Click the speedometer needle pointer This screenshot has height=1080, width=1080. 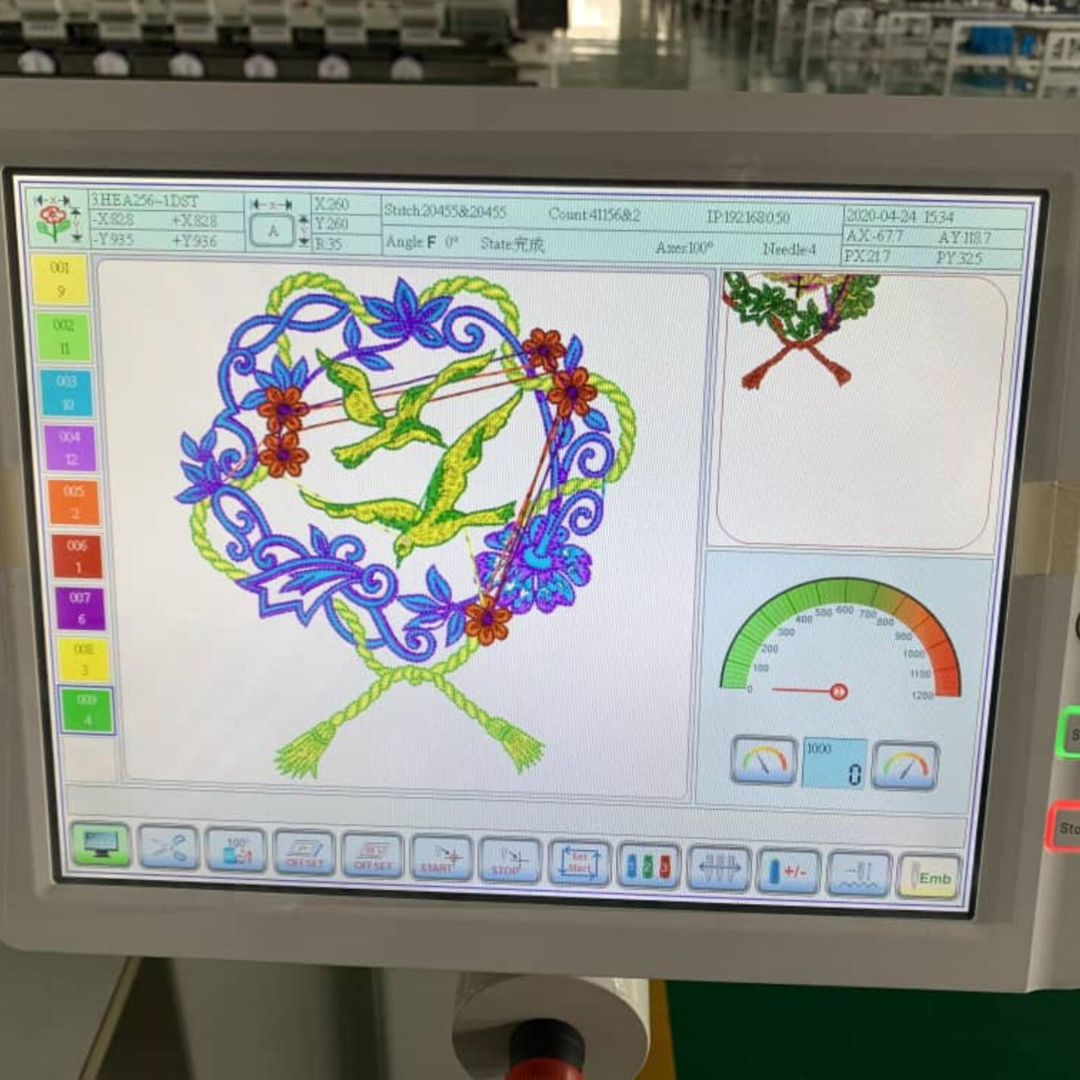tap(810, 690)
